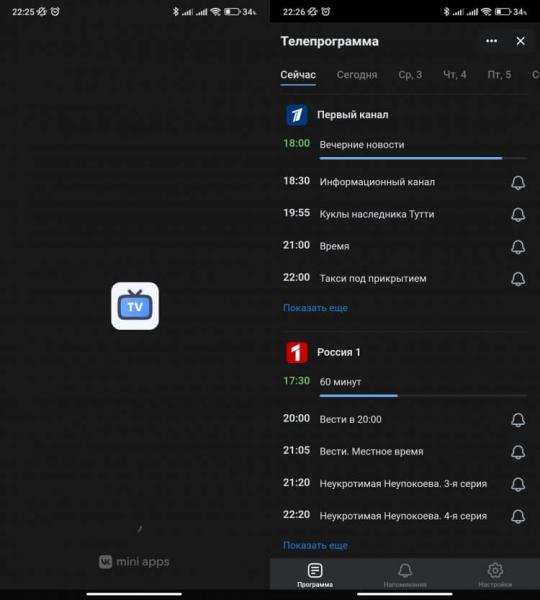Close the Телепрограмма mini app
Viewport: 540px width, 600px height.
pyautogui.click(x=520, y=41)
